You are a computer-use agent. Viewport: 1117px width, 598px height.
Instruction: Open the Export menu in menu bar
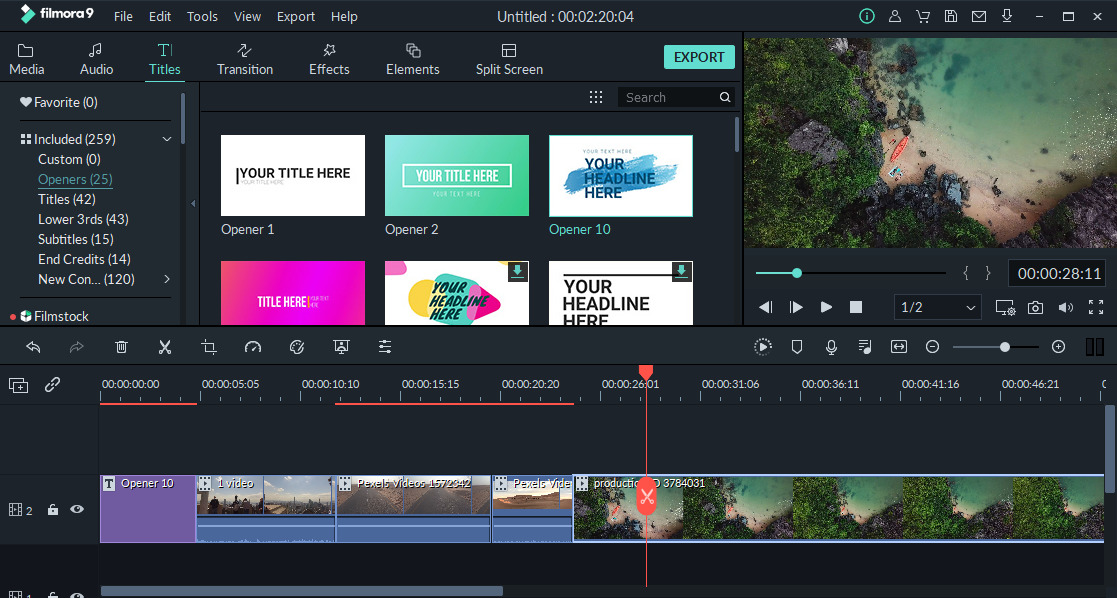point(296,17)
